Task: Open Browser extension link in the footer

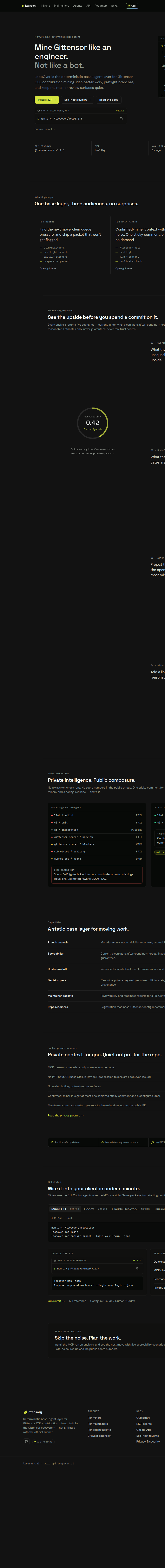Action: click(x=99, y=1436)
